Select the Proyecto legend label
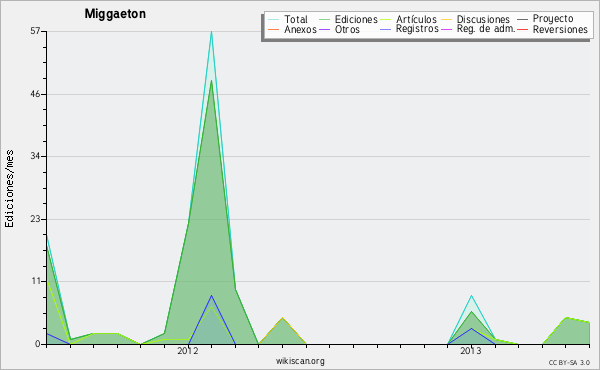The height and width of the screenshot is (370, 600). pos(553,19)
